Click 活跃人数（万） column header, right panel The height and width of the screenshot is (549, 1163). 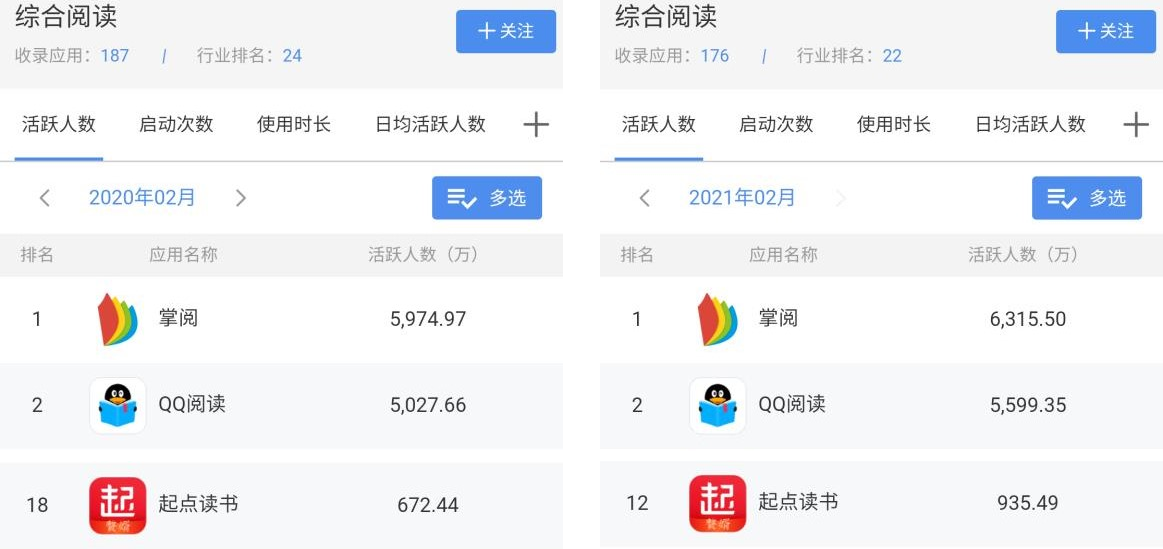[x=1024, y=255]
